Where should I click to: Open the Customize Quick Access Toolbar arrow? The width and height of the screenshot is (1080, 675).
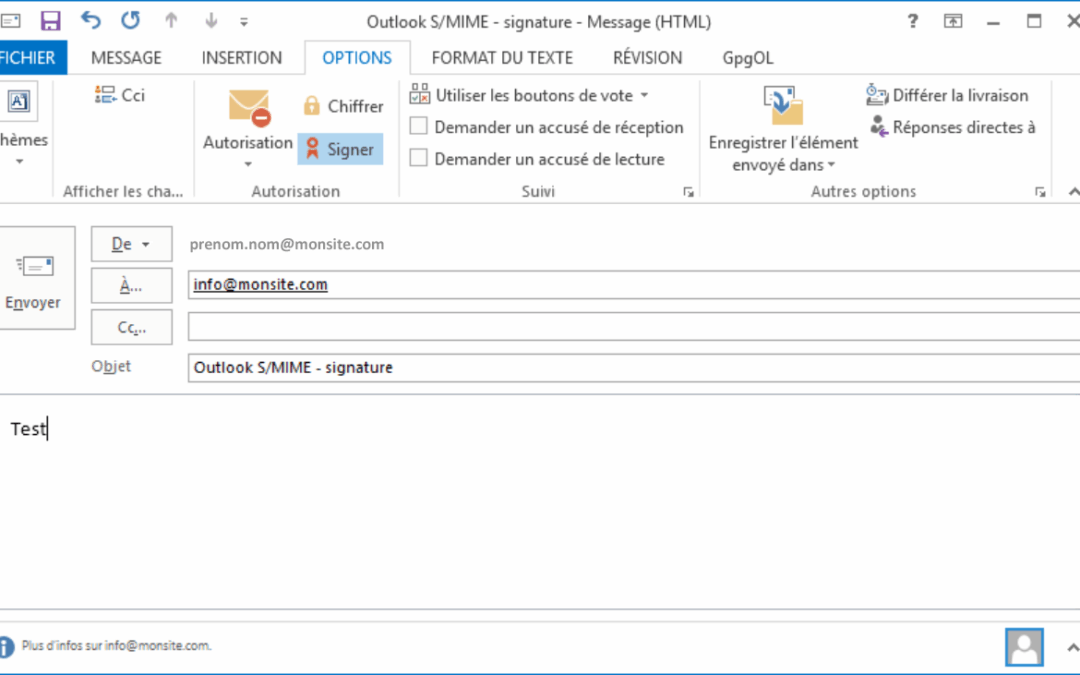click(x=244, y=22)
